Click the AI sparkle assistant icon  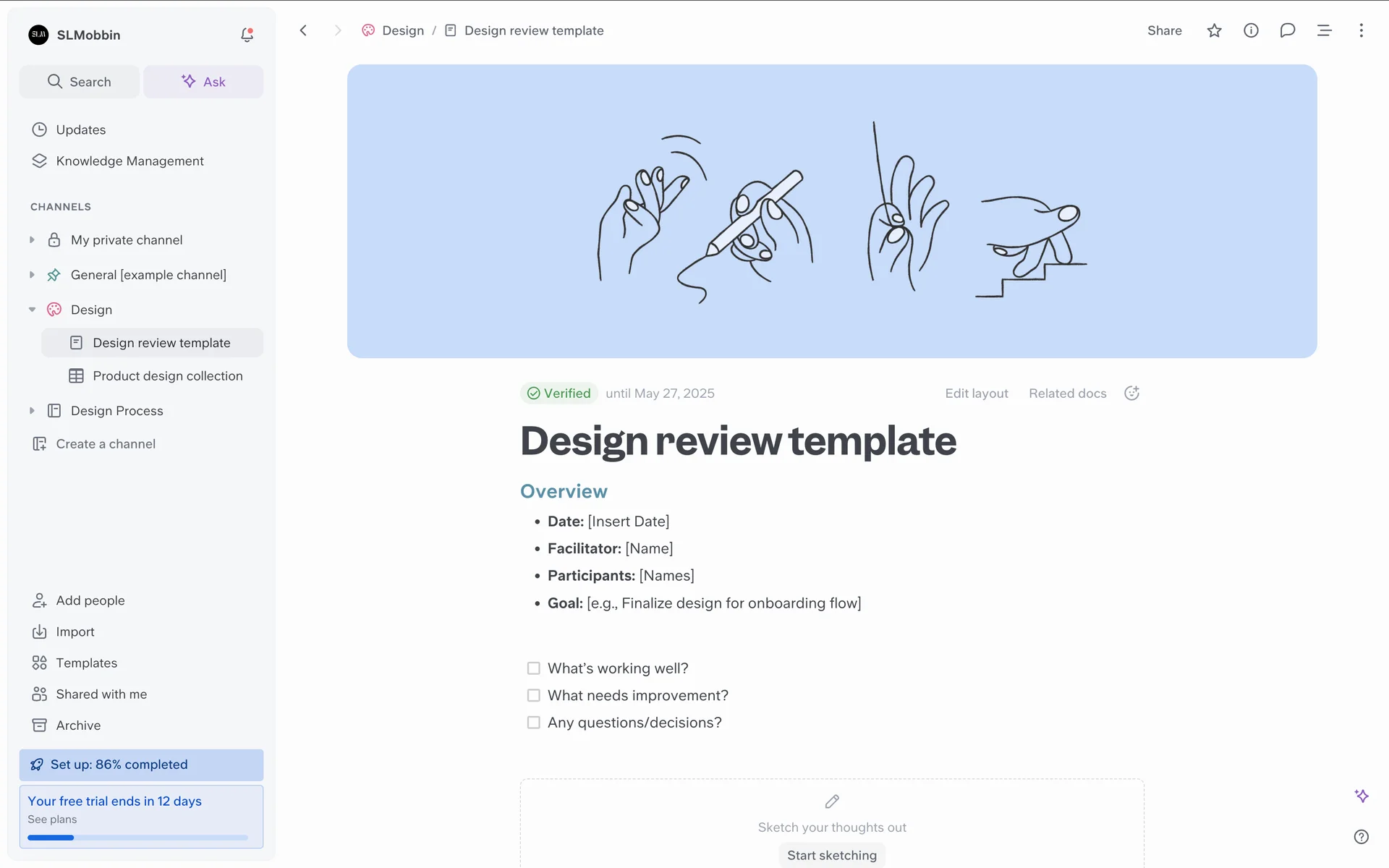(x=1361, y=796)
